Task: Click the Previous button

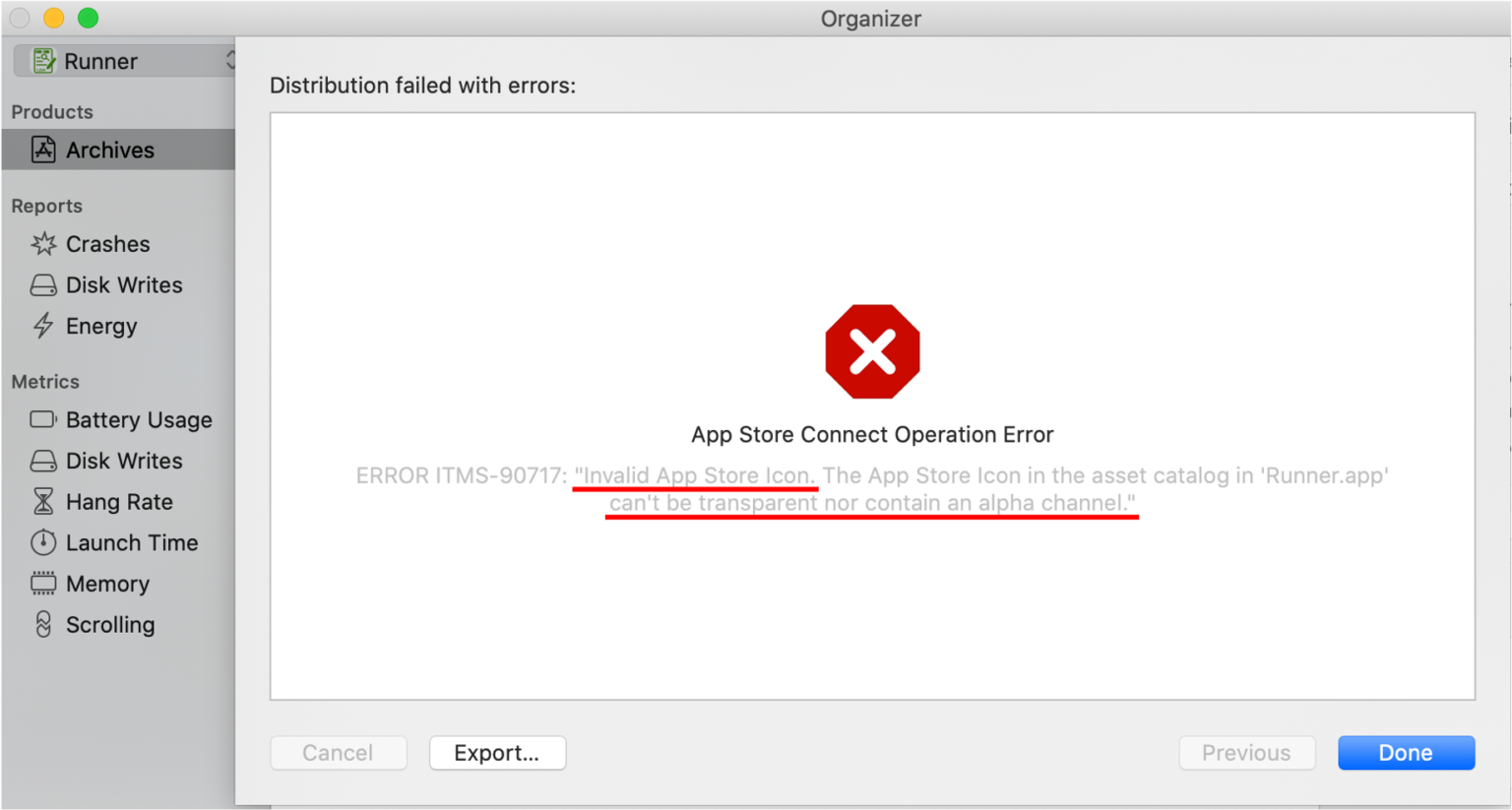Action: click(1246, 752)
